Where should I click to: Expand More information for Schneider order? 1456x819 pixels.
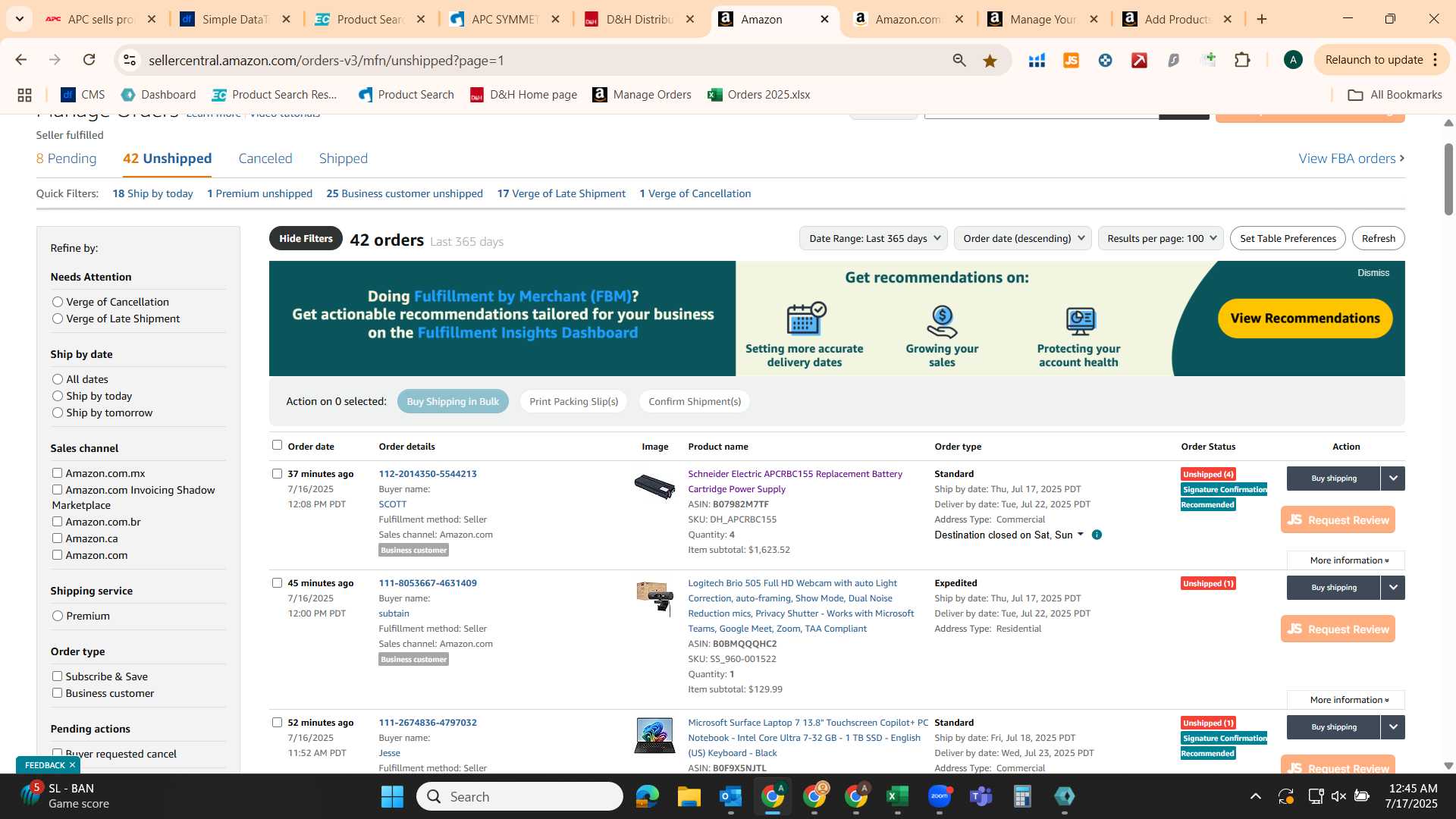(x=1346, y=560)
